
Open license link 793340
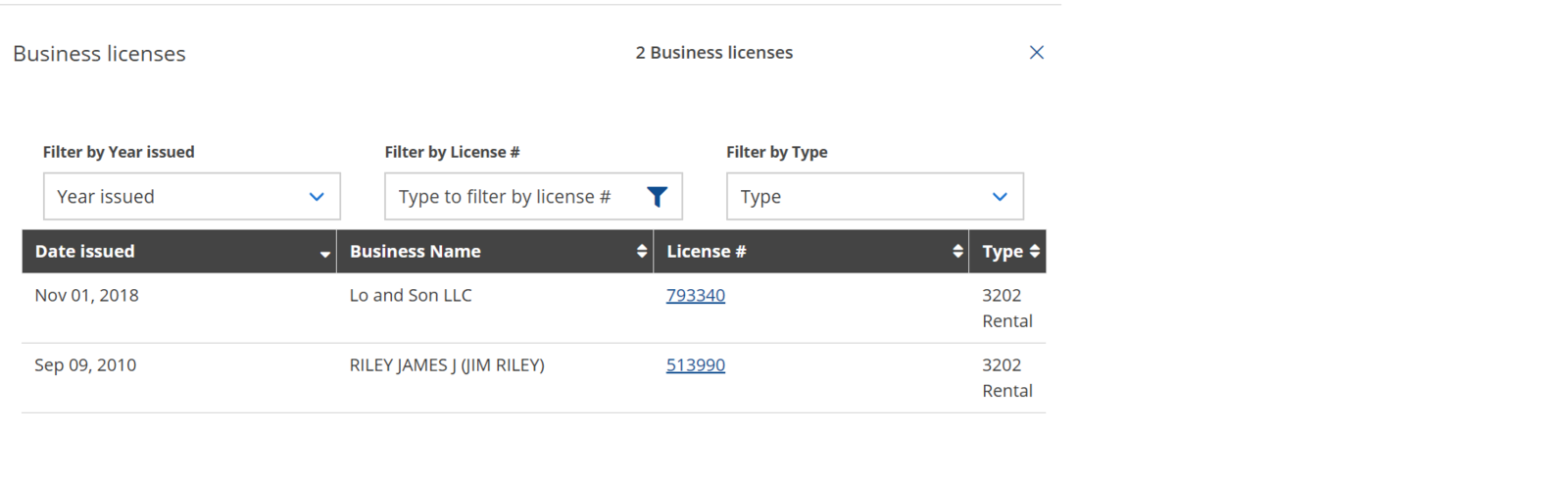point(696,295)
